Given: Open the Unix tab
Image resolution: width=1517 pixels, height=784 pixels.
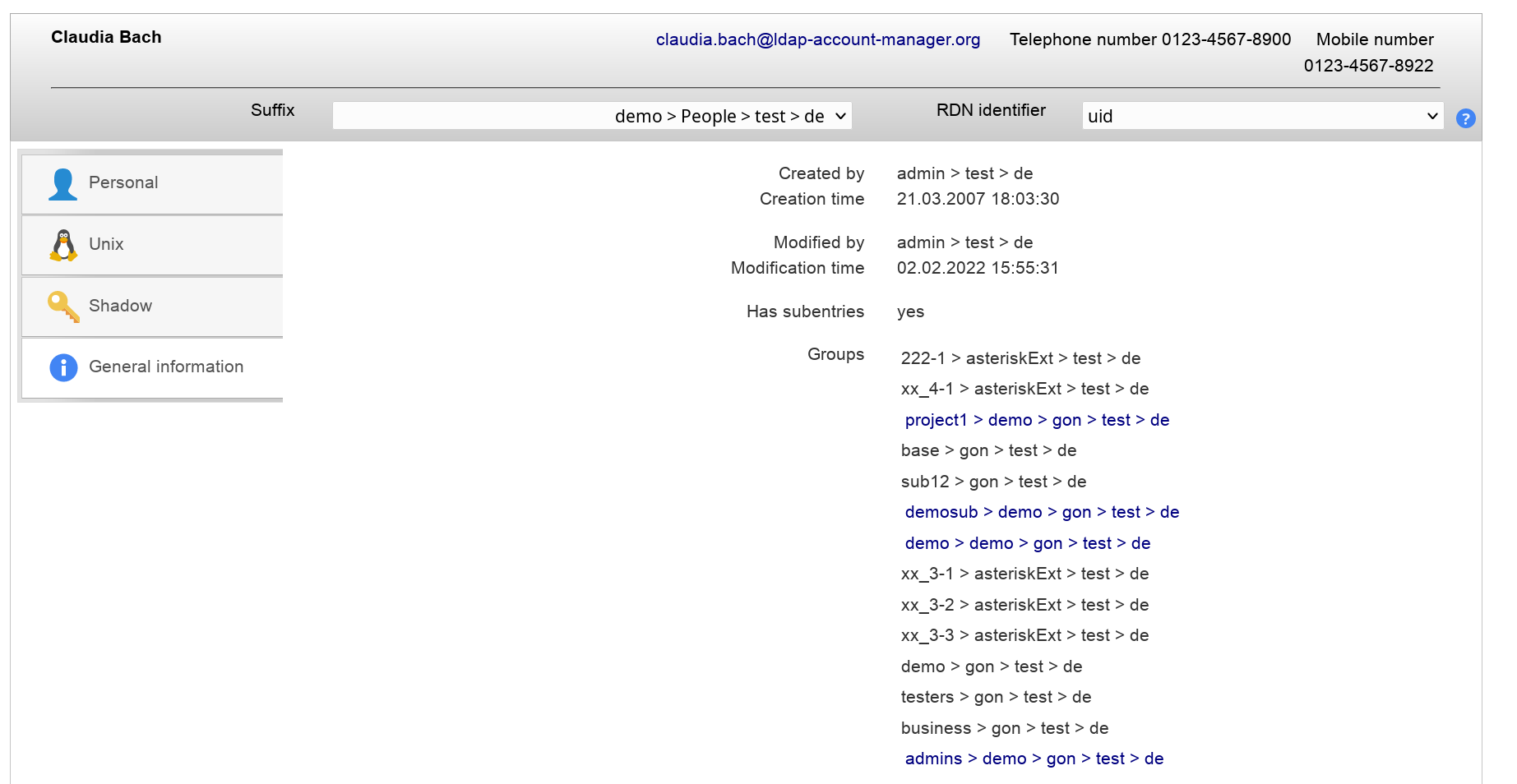Looking at the screenshot, I should coord(106,245).
